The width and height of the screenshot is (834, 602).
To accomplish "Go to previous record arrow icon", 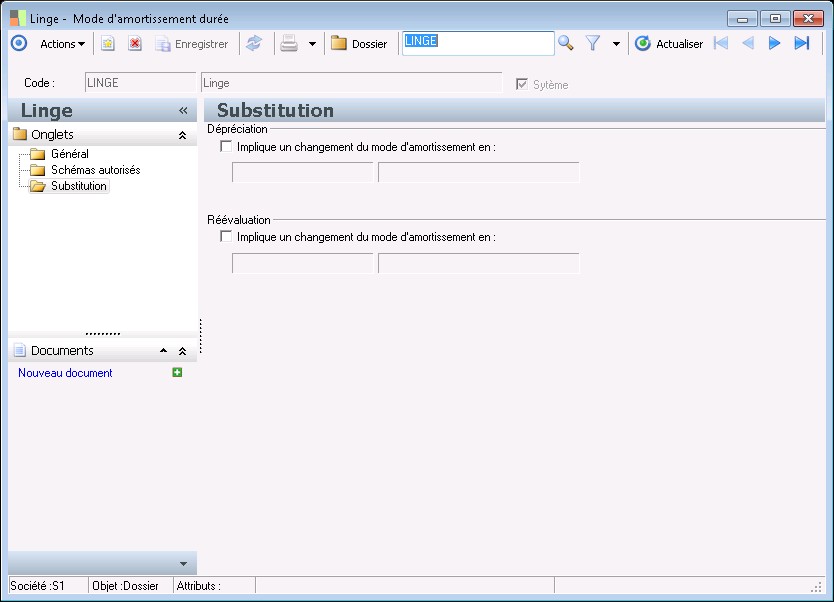I will 748,43.
